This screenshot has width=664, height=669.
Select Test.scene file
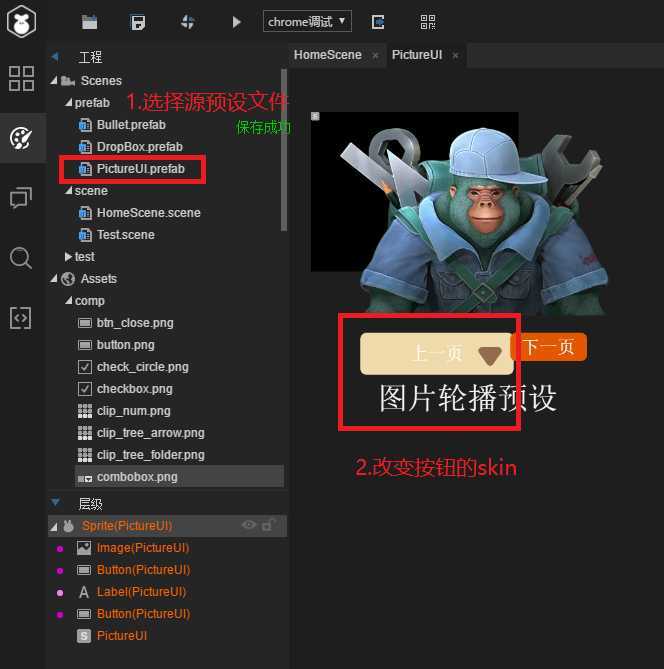click(x=125, y=235)
